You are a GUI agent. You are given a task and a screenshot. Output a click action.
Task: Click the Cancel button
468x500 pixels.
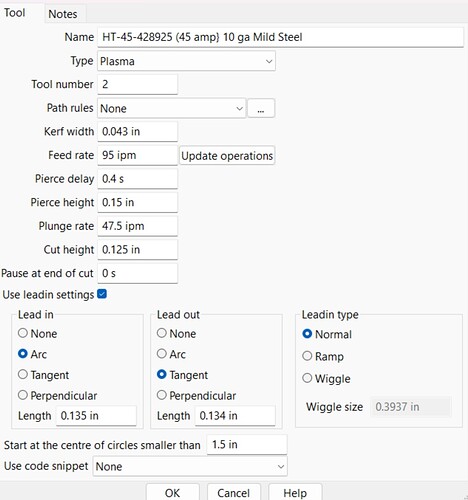pos(233,493)
